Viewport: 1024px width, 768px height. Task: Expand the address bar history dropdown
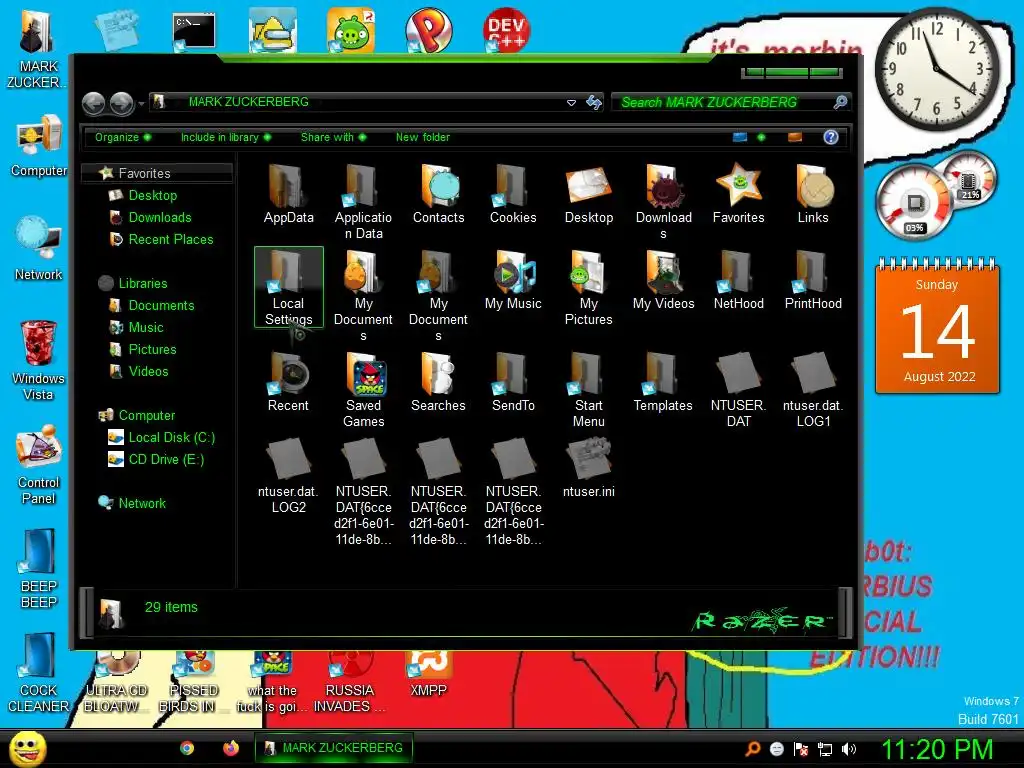(x=571, y=103)
